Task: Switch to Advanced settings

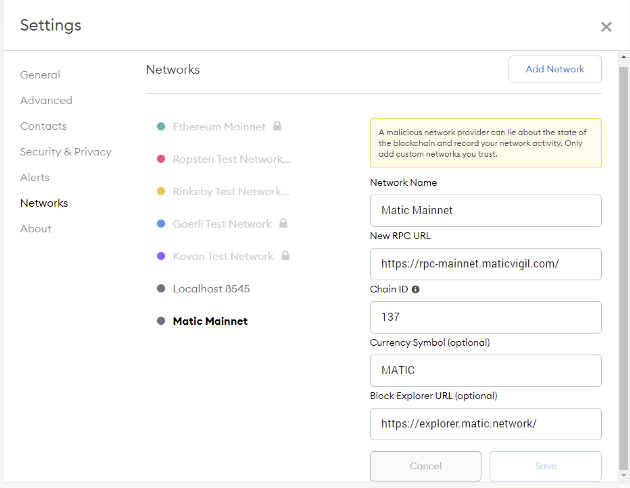Action: click(46, 100)
